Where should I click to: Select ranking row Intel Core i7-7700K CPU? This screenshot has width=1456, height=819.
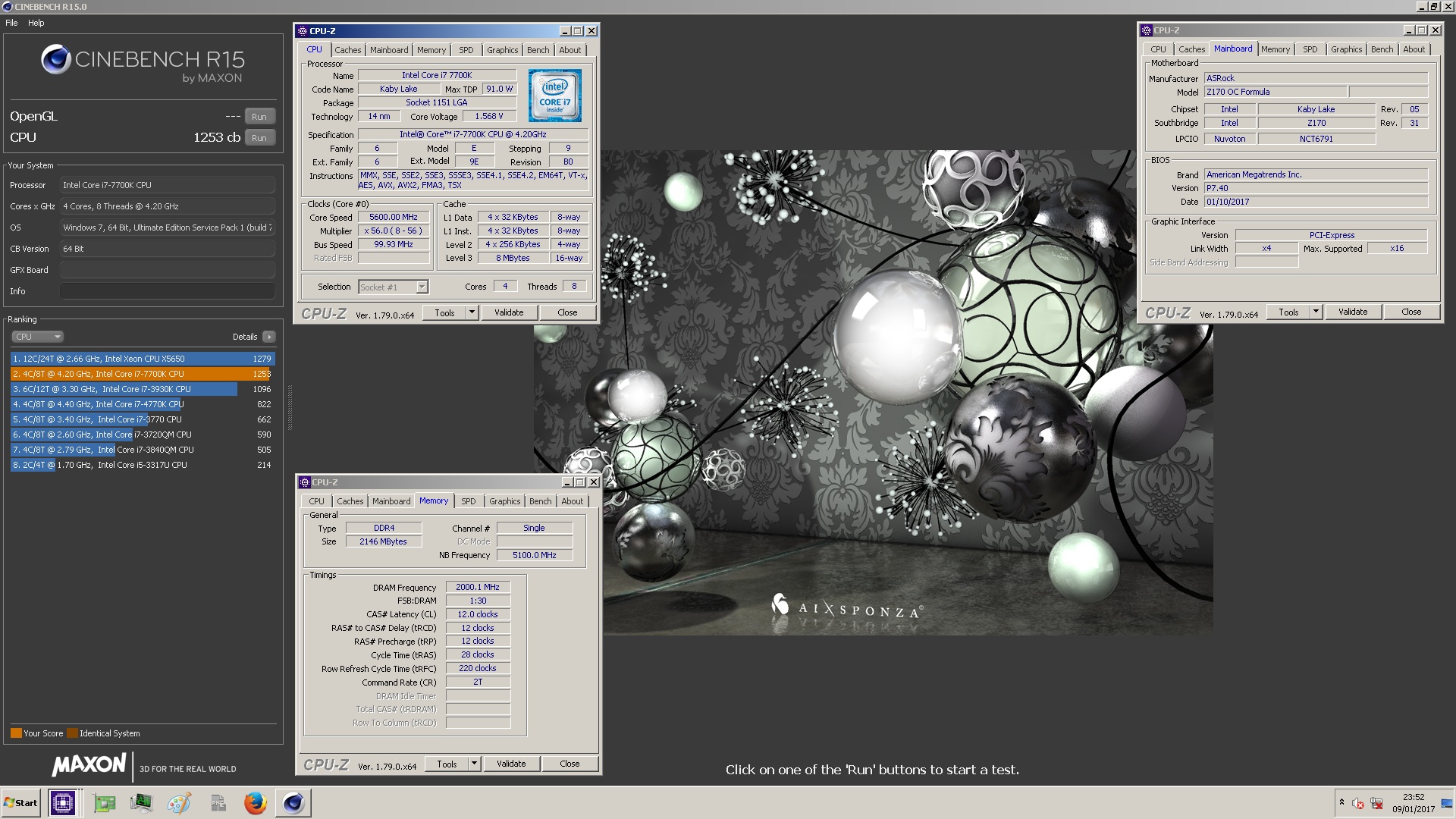click(143, 374)
